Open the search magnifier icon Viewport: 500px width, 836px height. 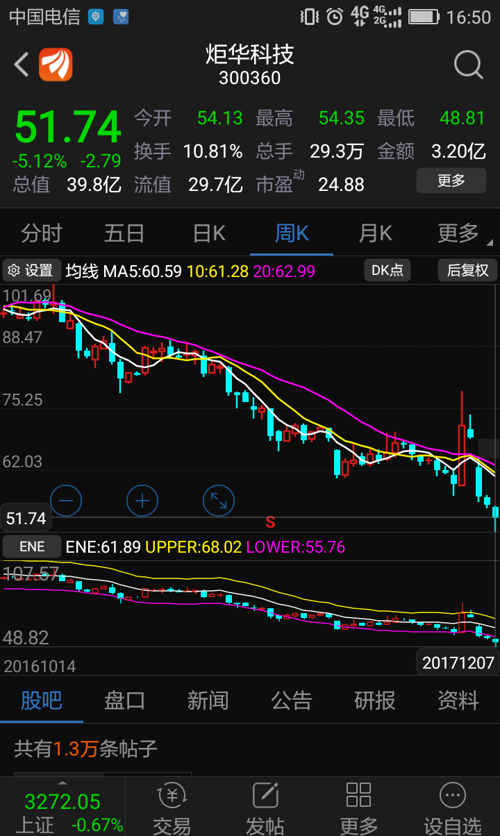468,65
